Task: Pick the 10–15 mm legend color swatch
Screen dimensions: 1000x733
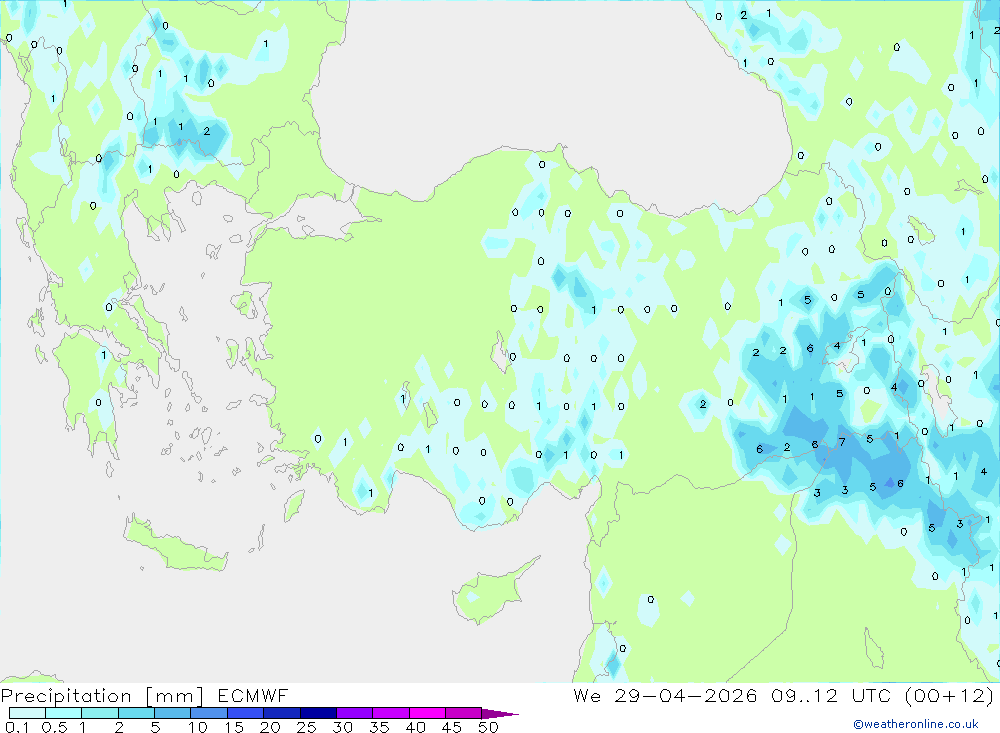Action: (209, 713)
